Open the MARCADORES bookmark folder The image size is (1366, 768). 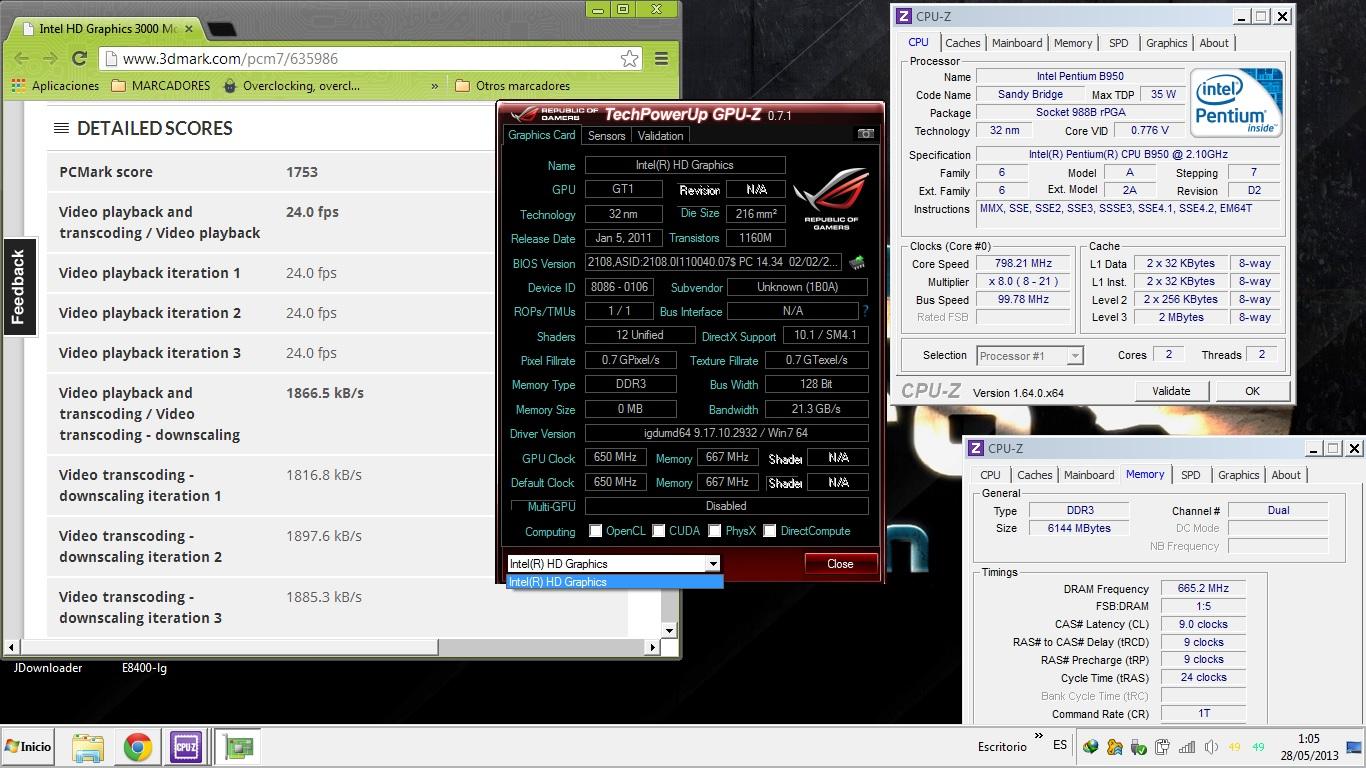click(161, 86)
